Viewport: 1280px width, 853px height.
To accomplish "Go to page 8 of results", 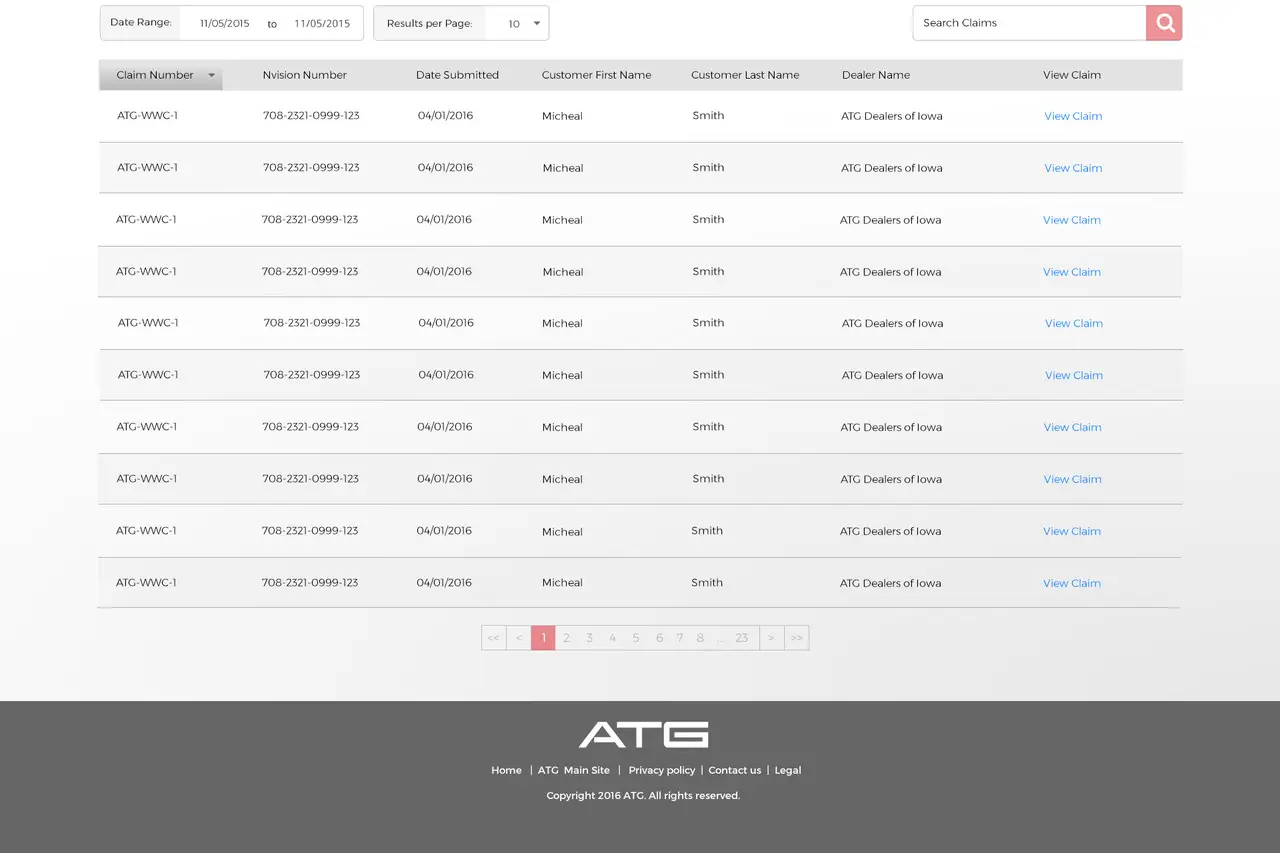I will tap(700, 638).
